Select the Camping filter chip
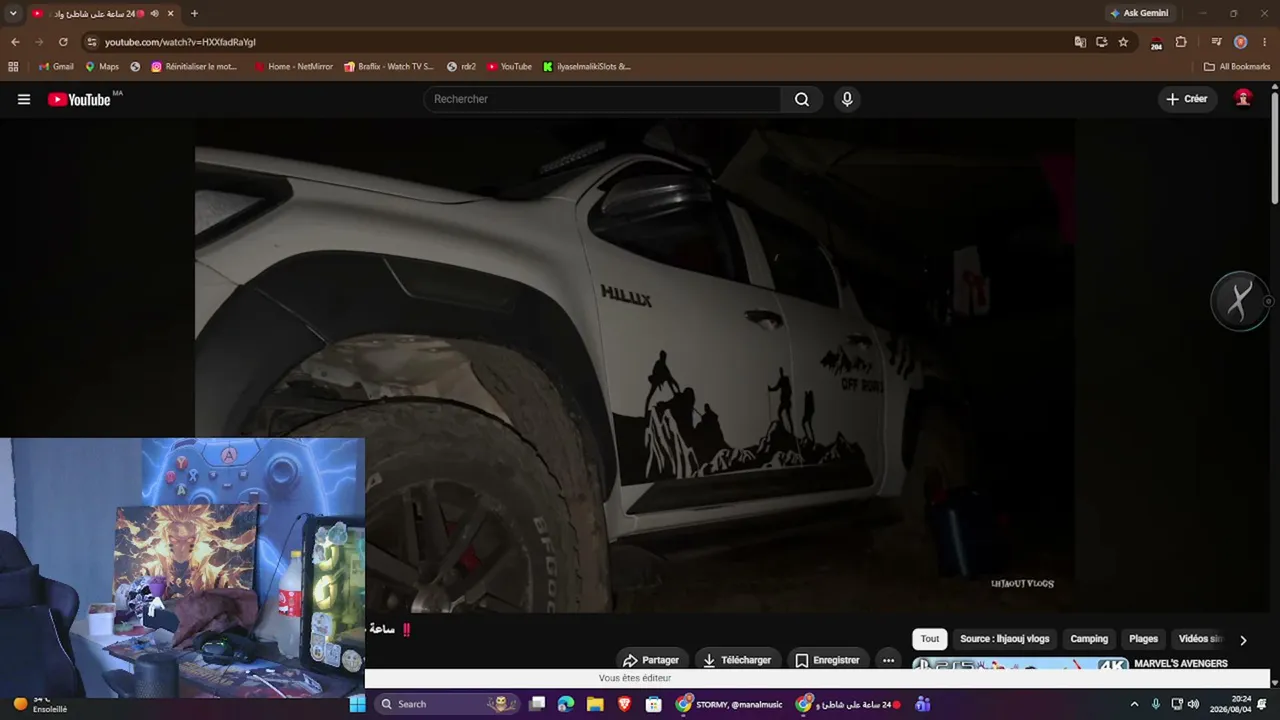1280x720 pixels. click(x=1089, y=639)
